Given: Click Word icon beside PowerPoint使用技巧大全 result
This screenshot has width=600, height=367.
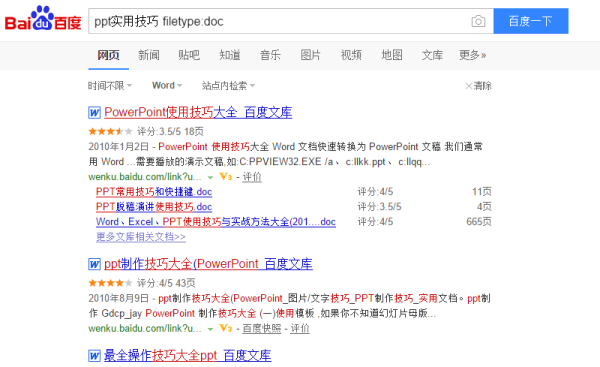Looking at the screenshot, I should (94, 113).
